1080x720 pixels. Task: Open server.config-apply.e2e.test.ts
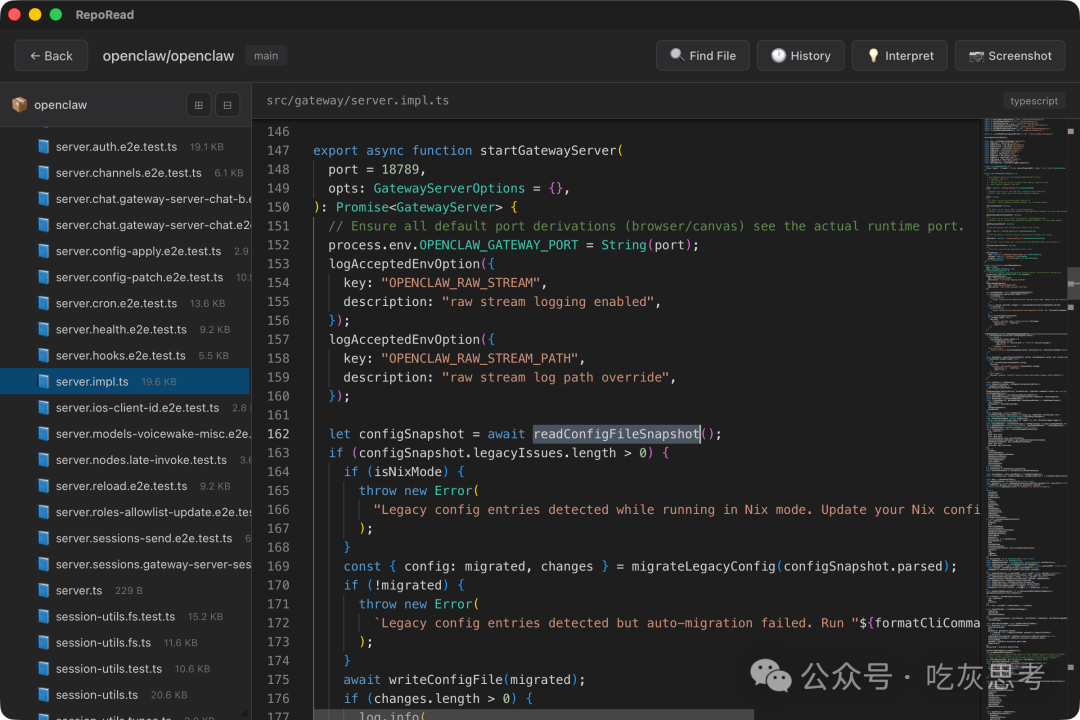(125, 251)
